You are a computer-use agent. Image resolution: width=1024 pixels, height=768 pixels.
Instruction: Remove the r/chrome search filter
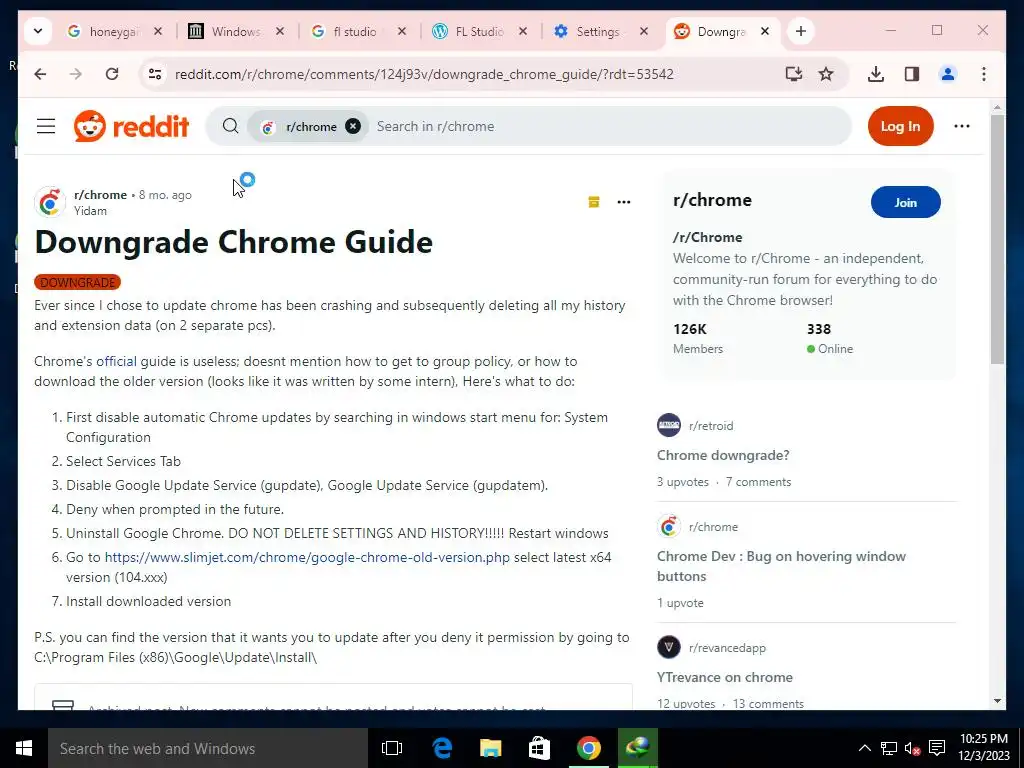(353, 126)
